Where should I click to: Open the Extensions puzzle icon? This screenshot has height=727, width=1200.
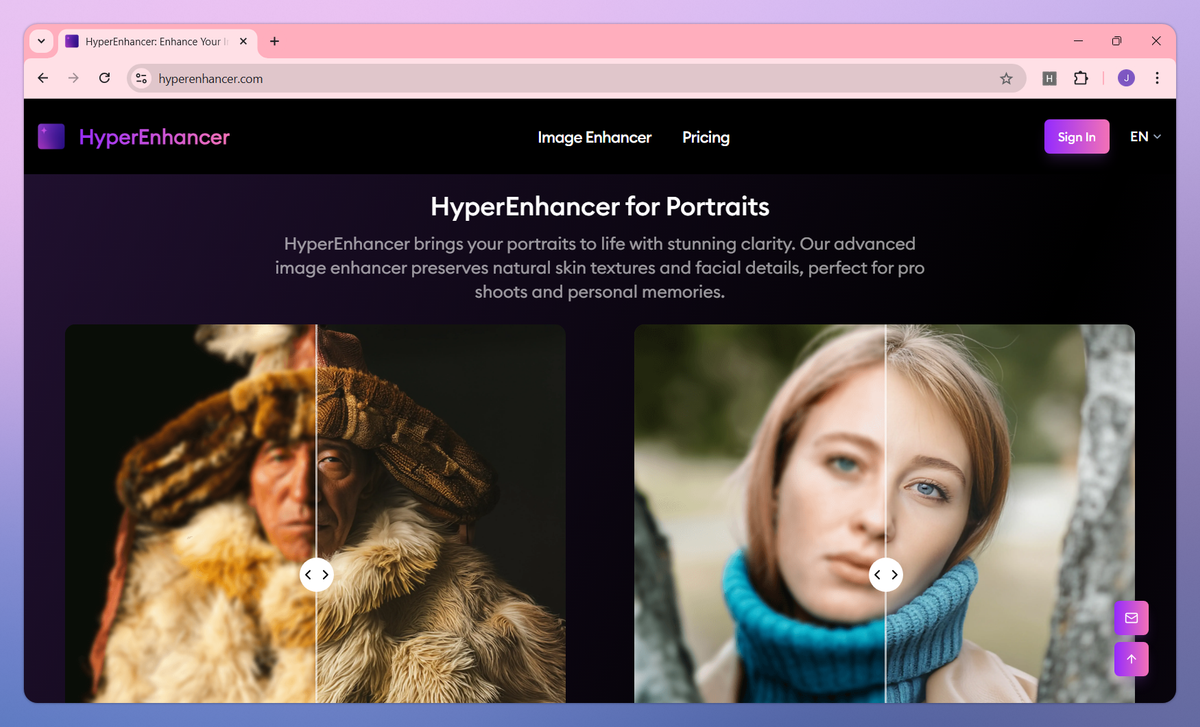(x=1081, y=78)
